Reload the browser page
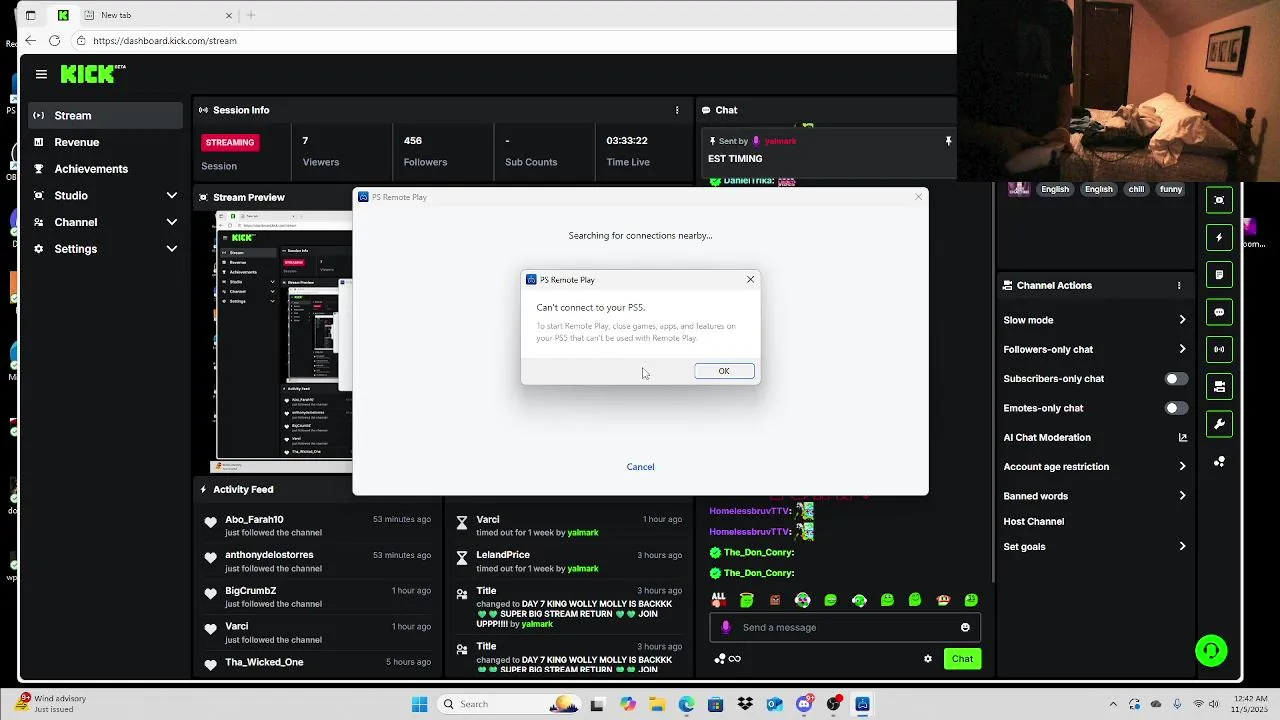The width and height of the screenshot is (1280, 720). tap(55, 41)
